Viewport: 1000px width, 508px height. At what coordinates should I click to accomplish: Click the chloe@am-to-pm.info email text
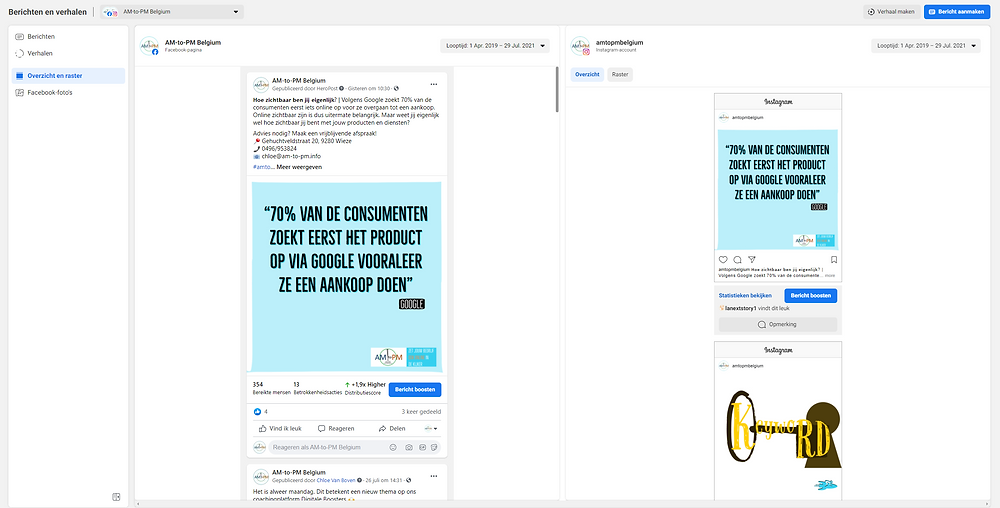[290, 156]
